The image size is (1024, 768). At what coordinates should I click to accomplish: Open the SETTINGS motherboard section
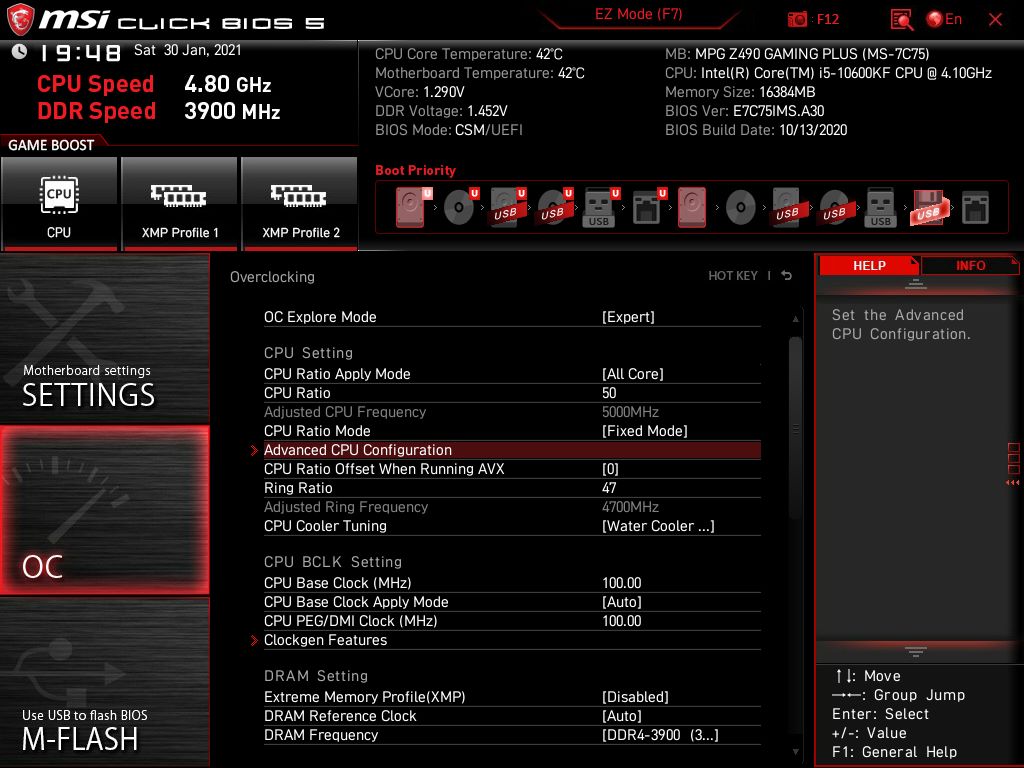pyautogui.click(x=104, y=339)
